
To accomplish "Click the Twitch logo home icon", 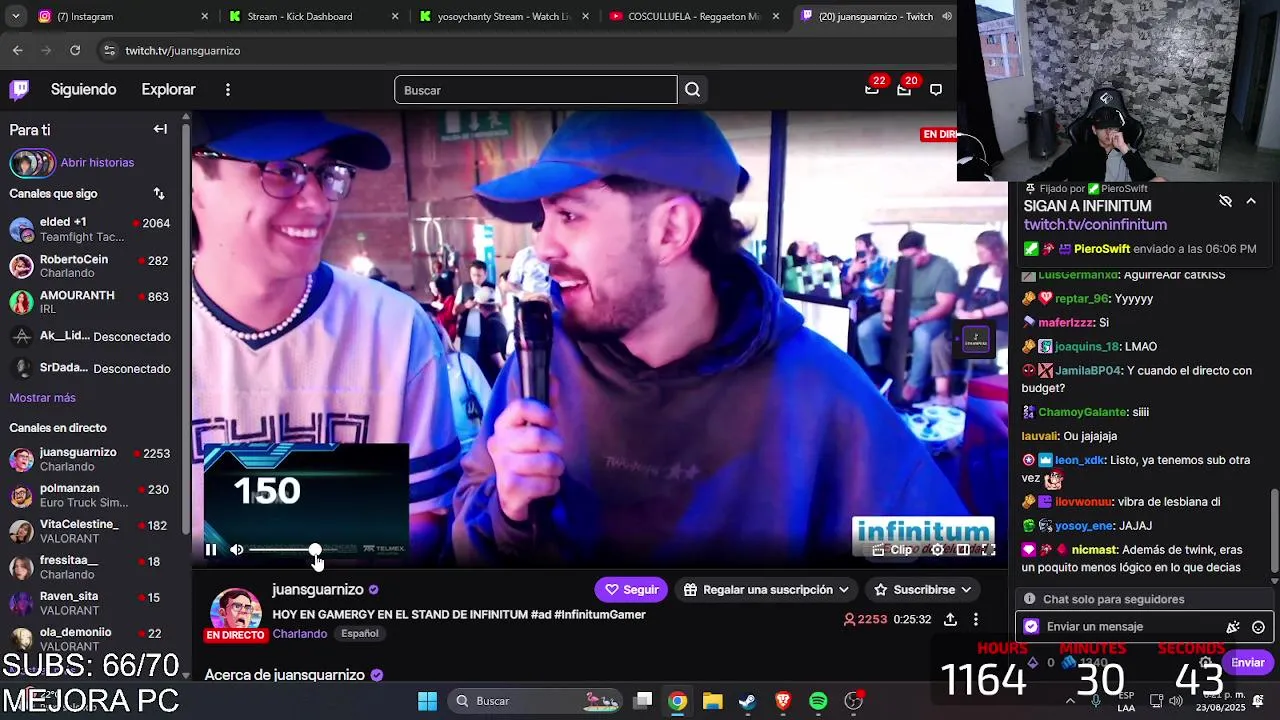I will pos(19,90).
